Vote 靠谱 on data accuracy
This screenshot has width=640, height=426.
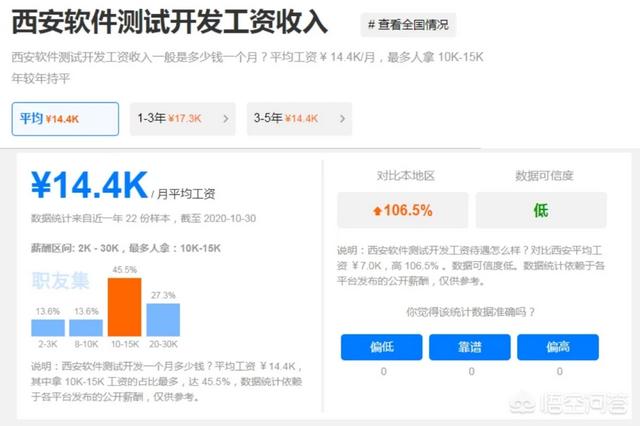[470, 347]
